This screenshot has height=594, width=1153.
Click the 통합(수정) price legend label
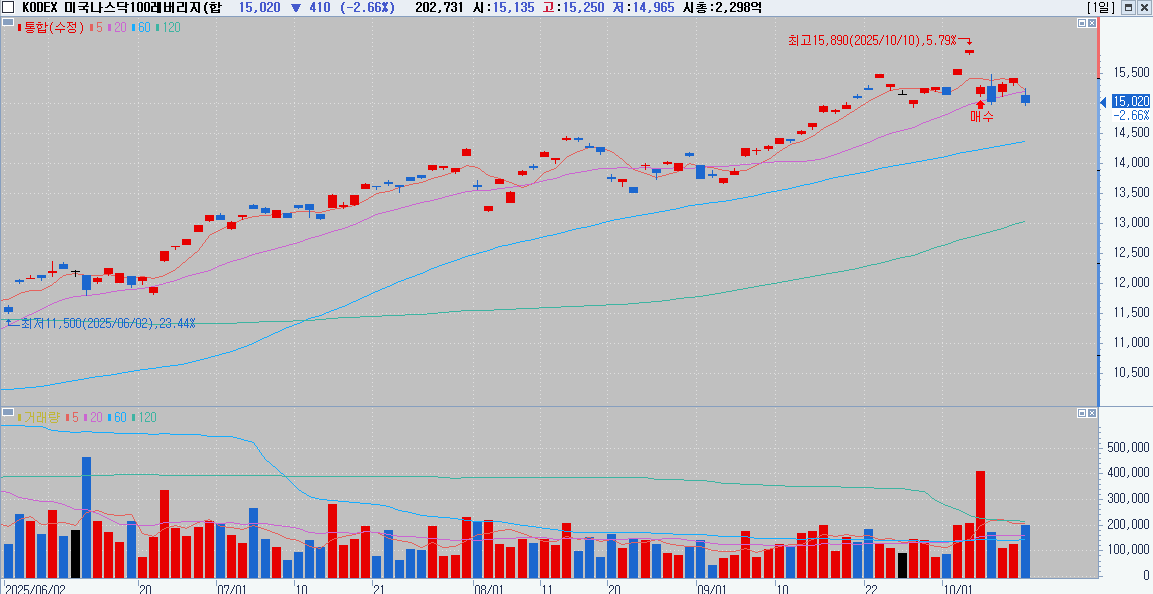pos(50,27)
